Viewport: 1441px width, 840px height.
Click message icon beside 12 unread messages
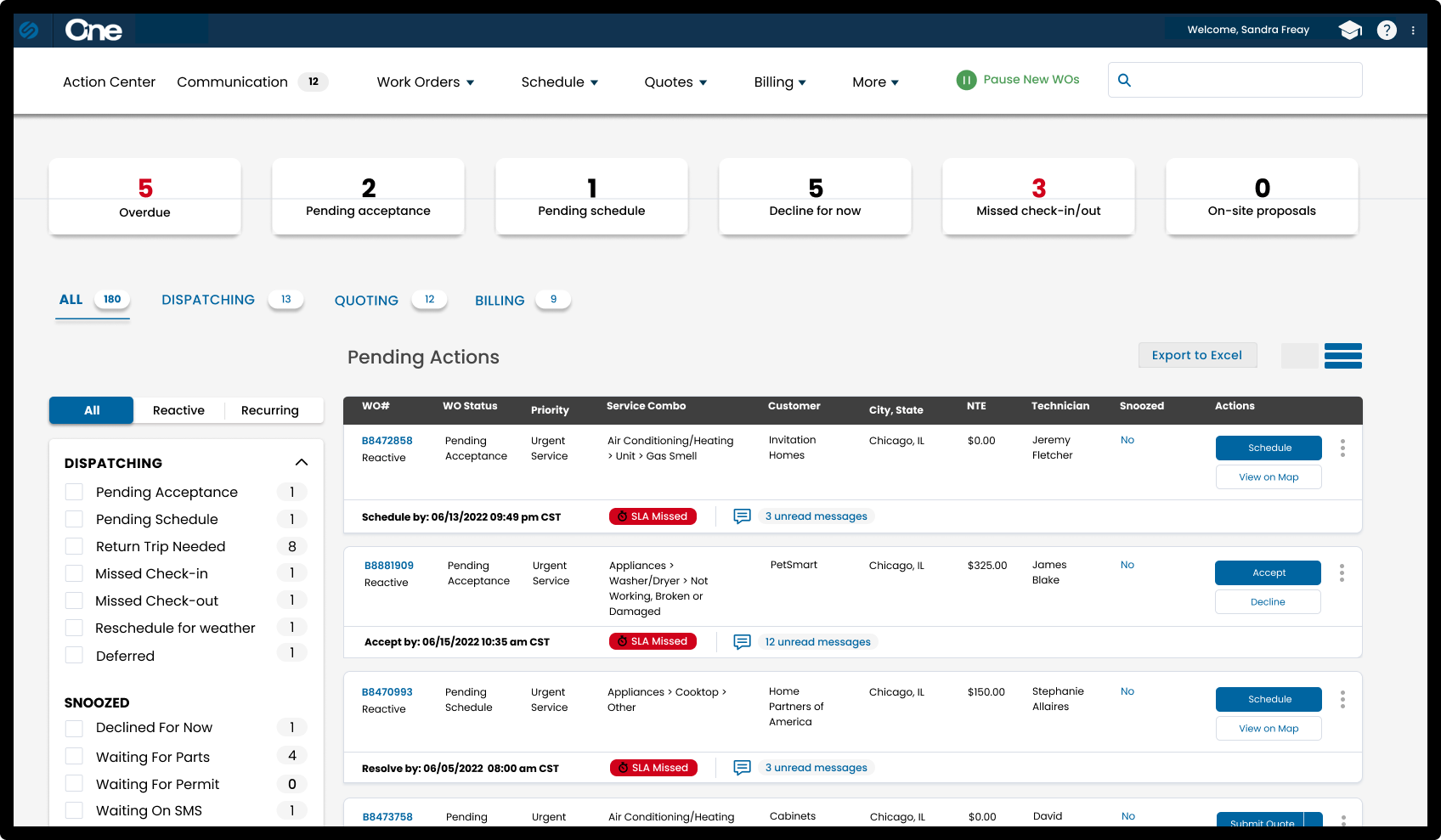tap(742, 641)
